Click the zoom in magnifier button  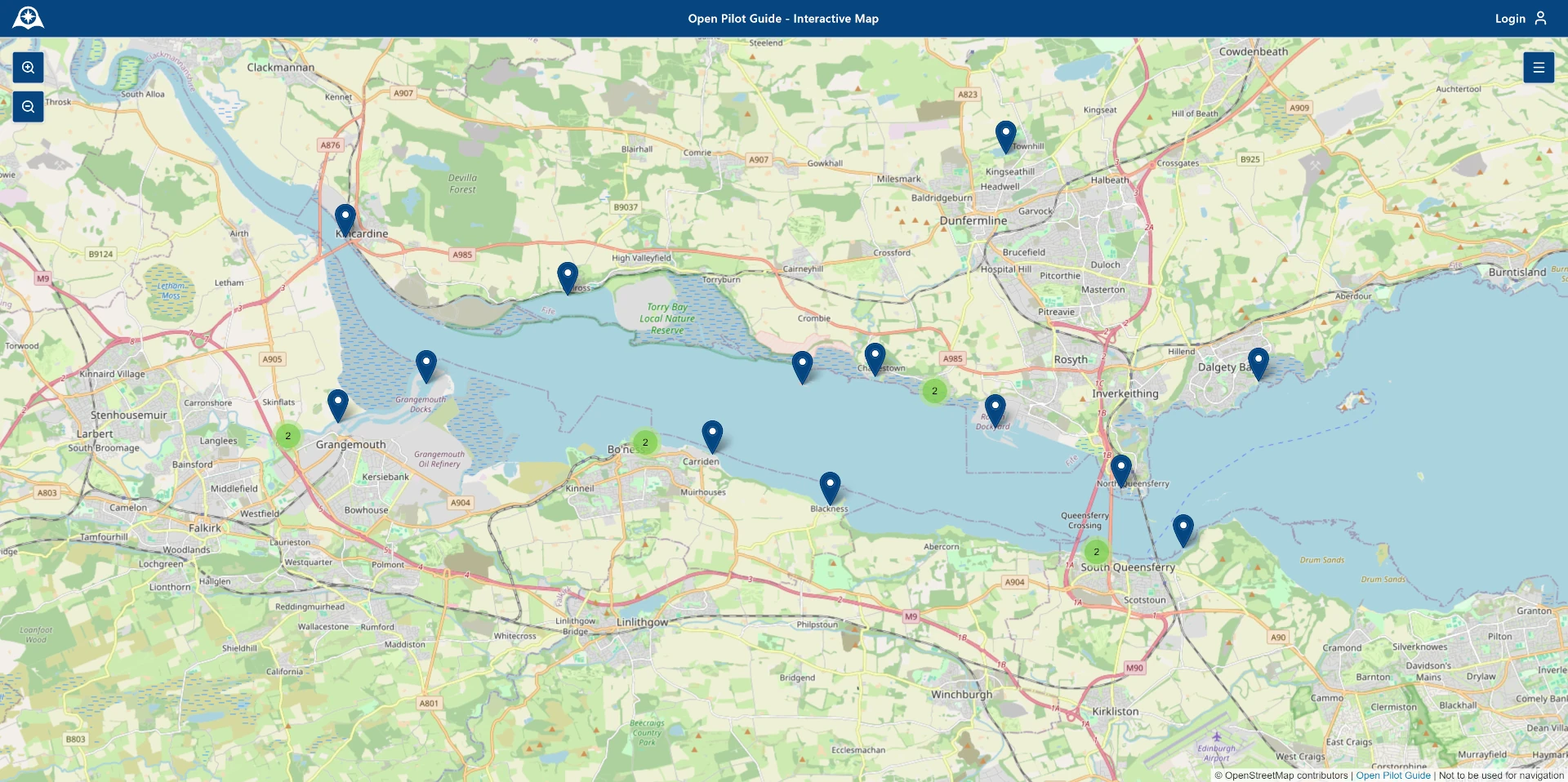(29, 68)
